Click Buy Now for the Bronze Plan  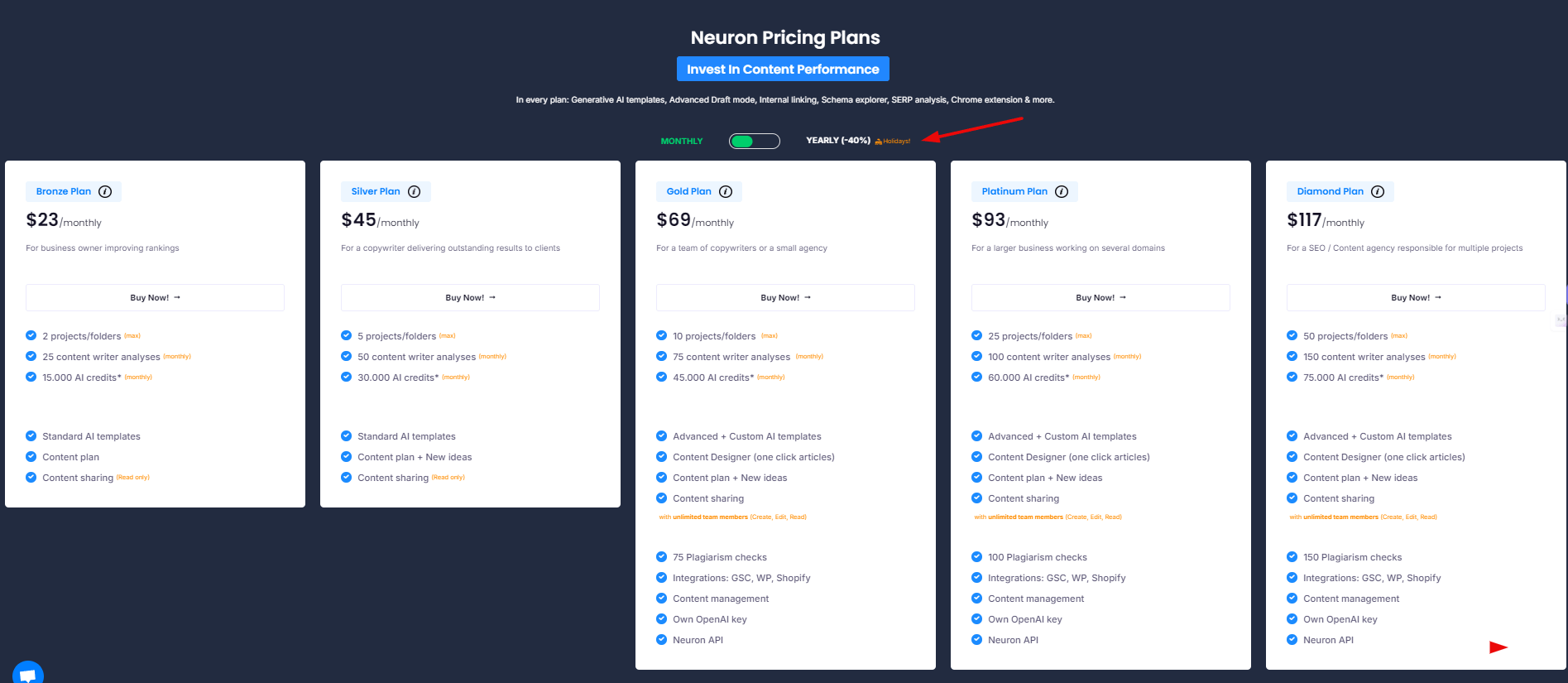click(x=155, y=298)
